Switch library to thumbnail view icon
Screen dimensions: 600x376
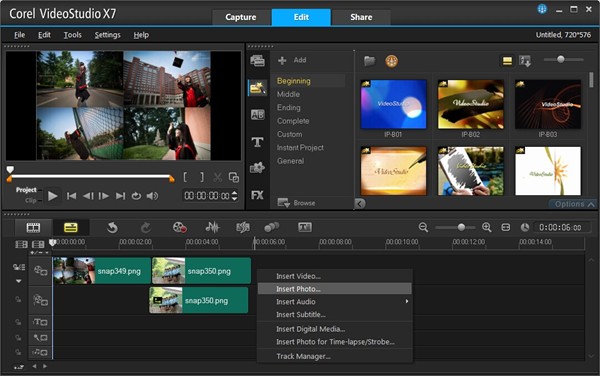507,61
